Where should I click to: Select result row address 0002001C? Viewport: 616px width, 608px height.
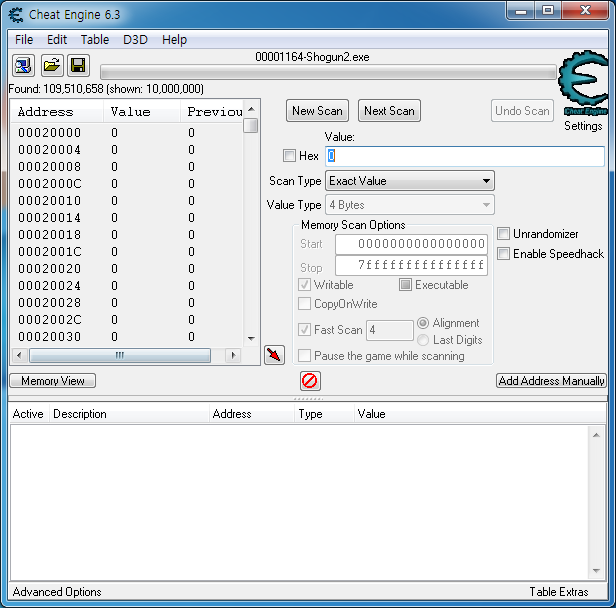click(127, 251)
